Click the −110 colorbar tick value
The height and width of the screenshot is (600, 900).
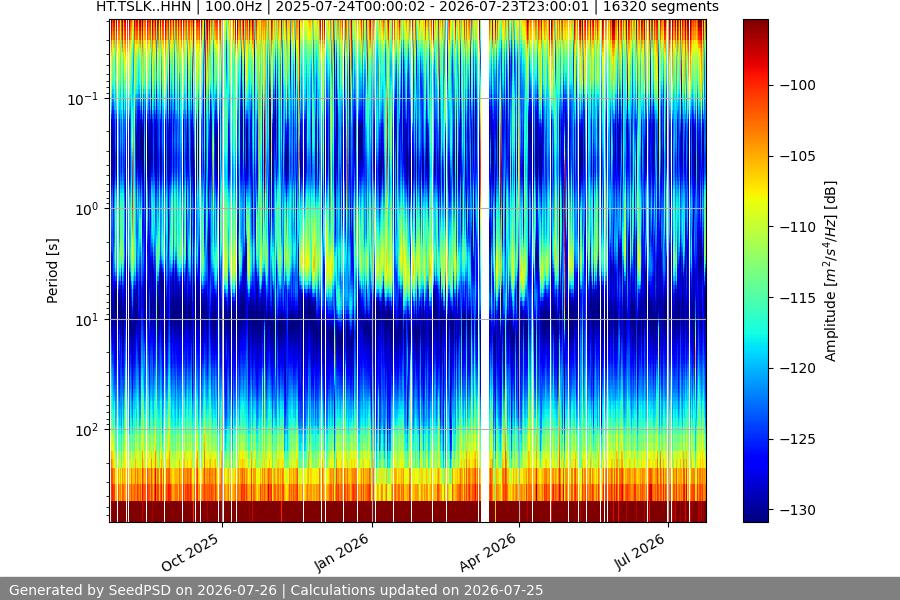coord(798,227)
